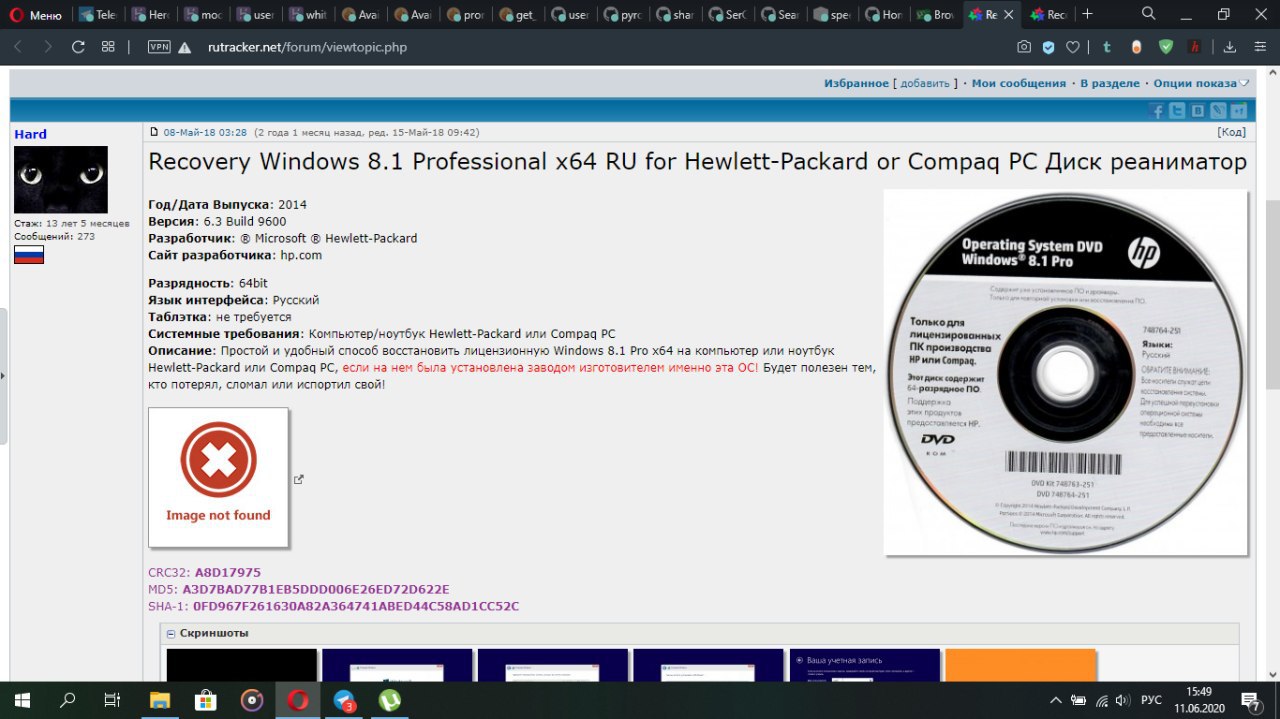The width and height of the screenshot is (1280, 719).
Task: Open the Избранное link
Action: [856, 83]
